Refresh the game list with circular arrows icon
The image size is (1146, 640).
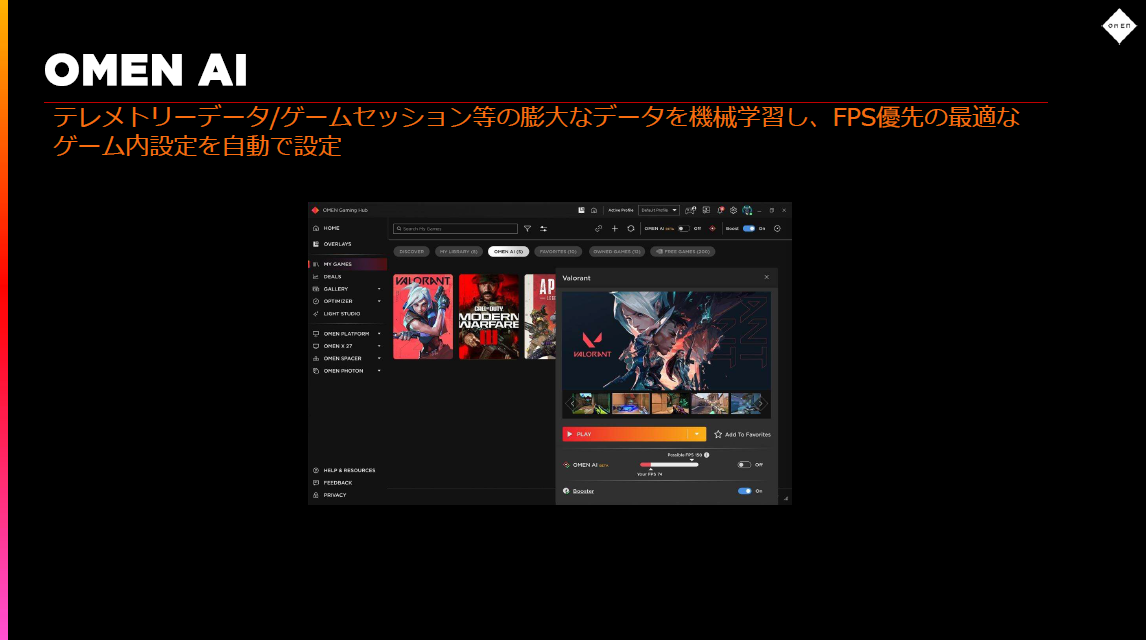631,229
